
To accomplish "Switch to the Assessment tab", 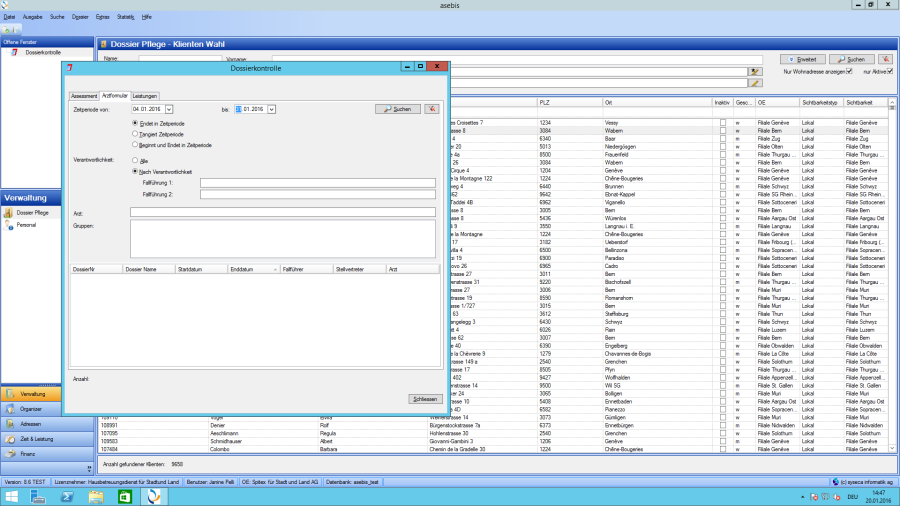I will [x=84, y=96].
